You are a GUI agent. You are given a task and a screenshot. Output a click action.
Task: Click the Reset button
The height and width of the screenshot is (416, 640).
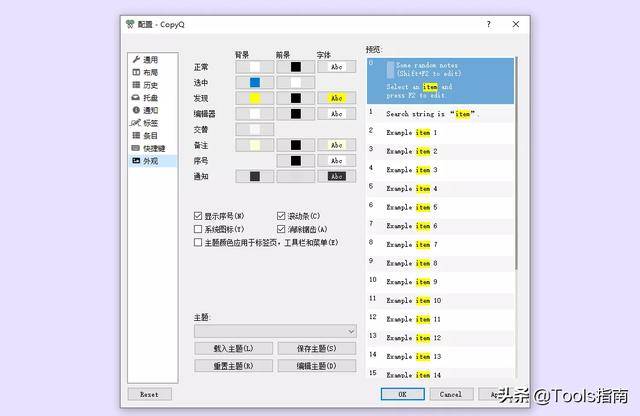(149, 394)
